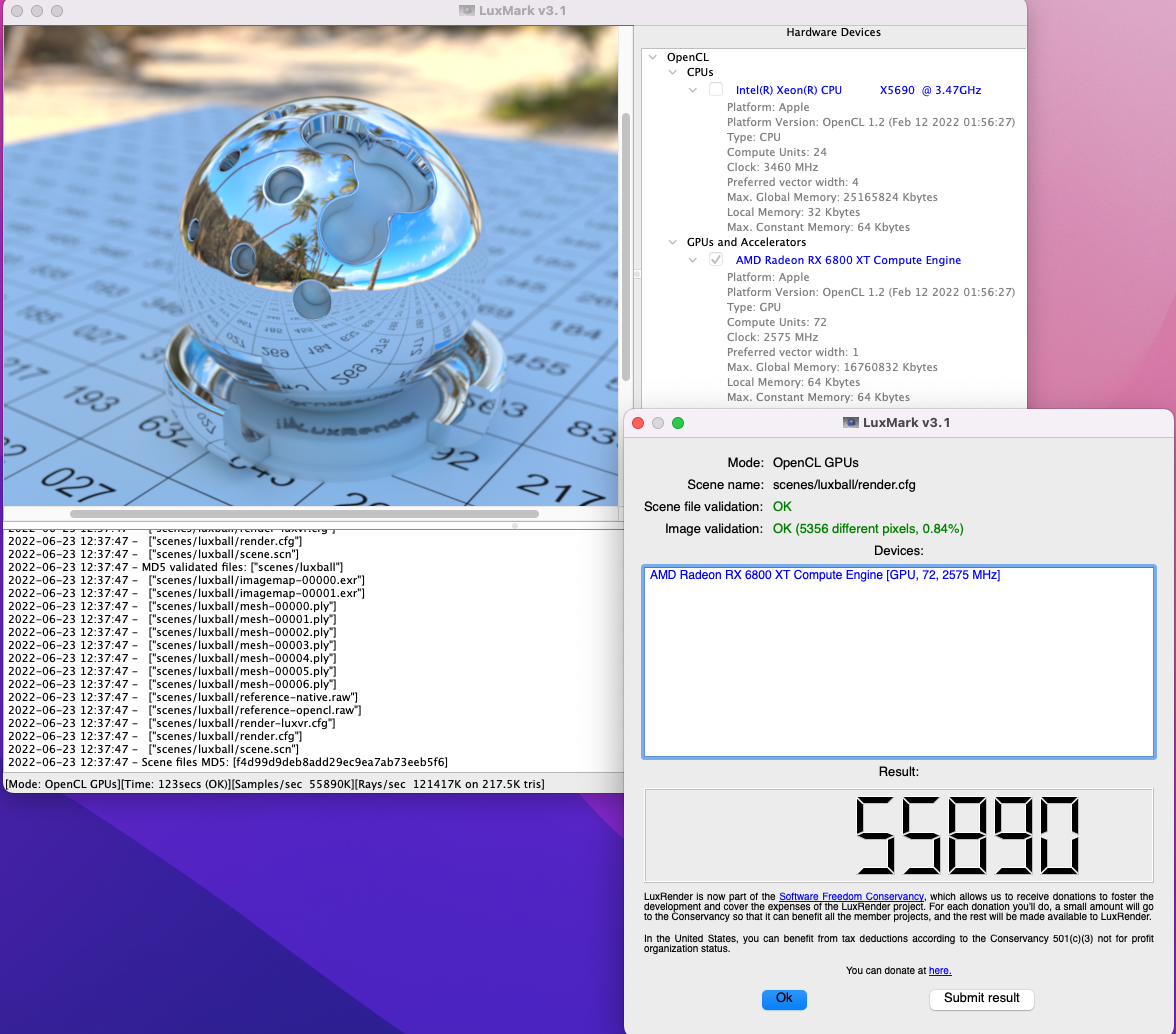Collapse the CPUs tree group

[x=673, y=72]
